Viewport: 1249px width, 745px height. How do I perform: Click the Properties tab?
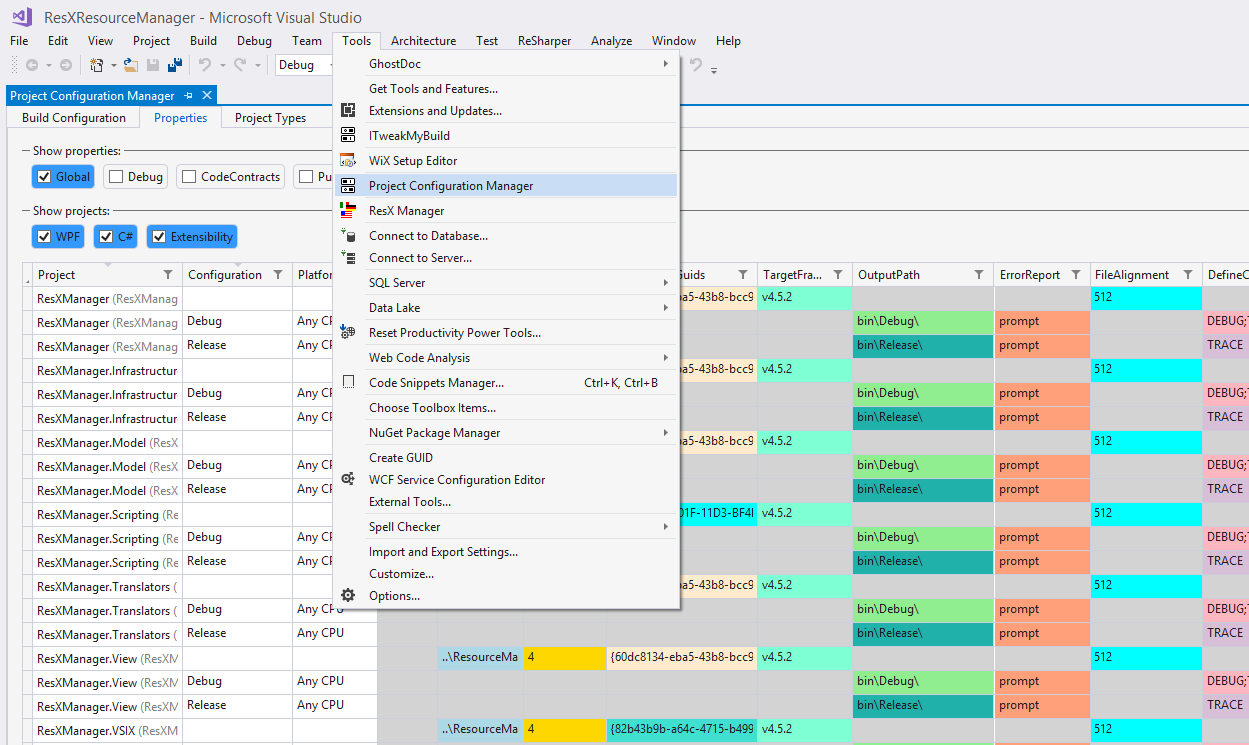coord(181,118)
